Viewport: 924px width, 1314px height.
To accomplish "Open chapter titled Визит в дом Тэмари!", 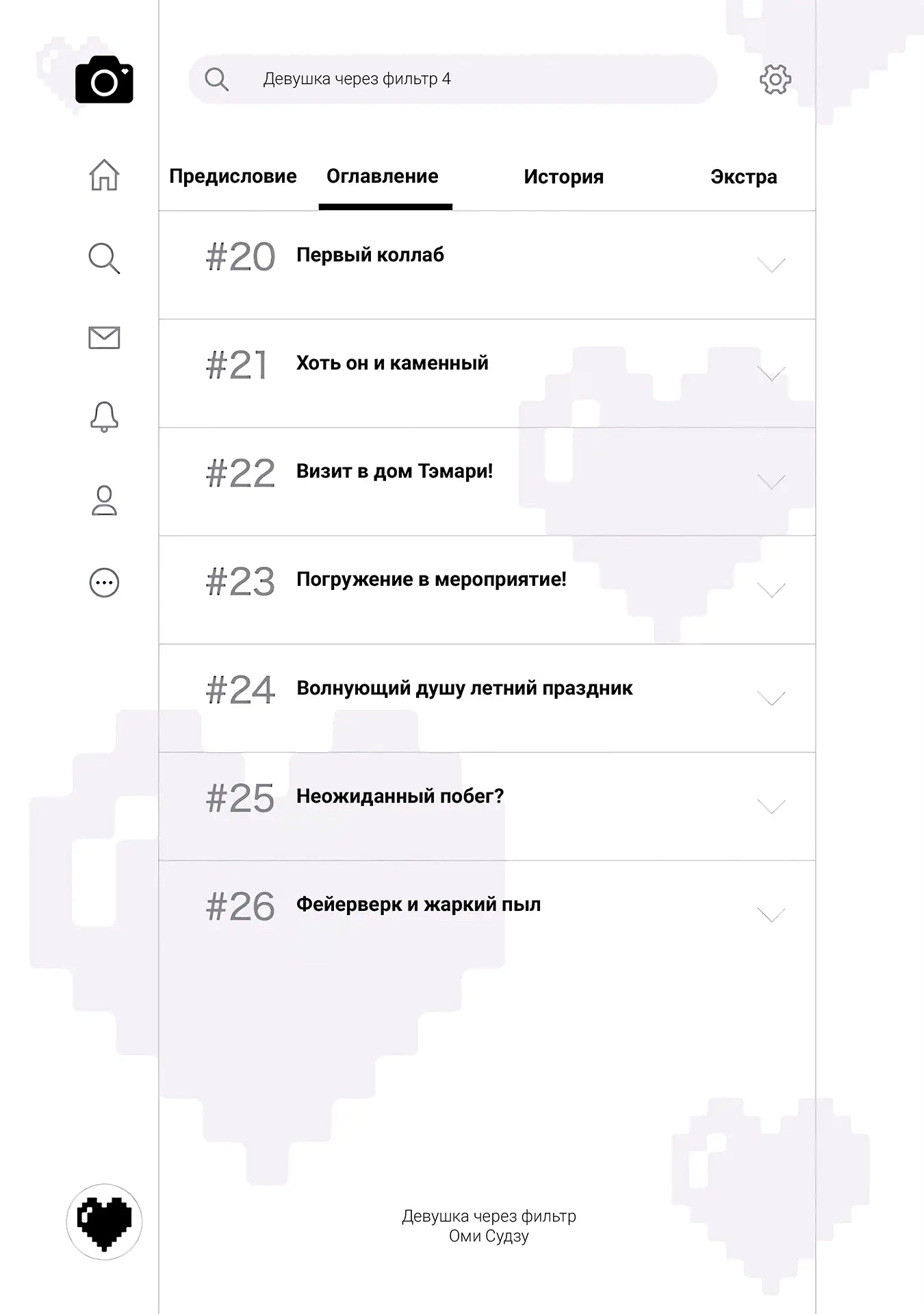I will (x=394, y=472).
